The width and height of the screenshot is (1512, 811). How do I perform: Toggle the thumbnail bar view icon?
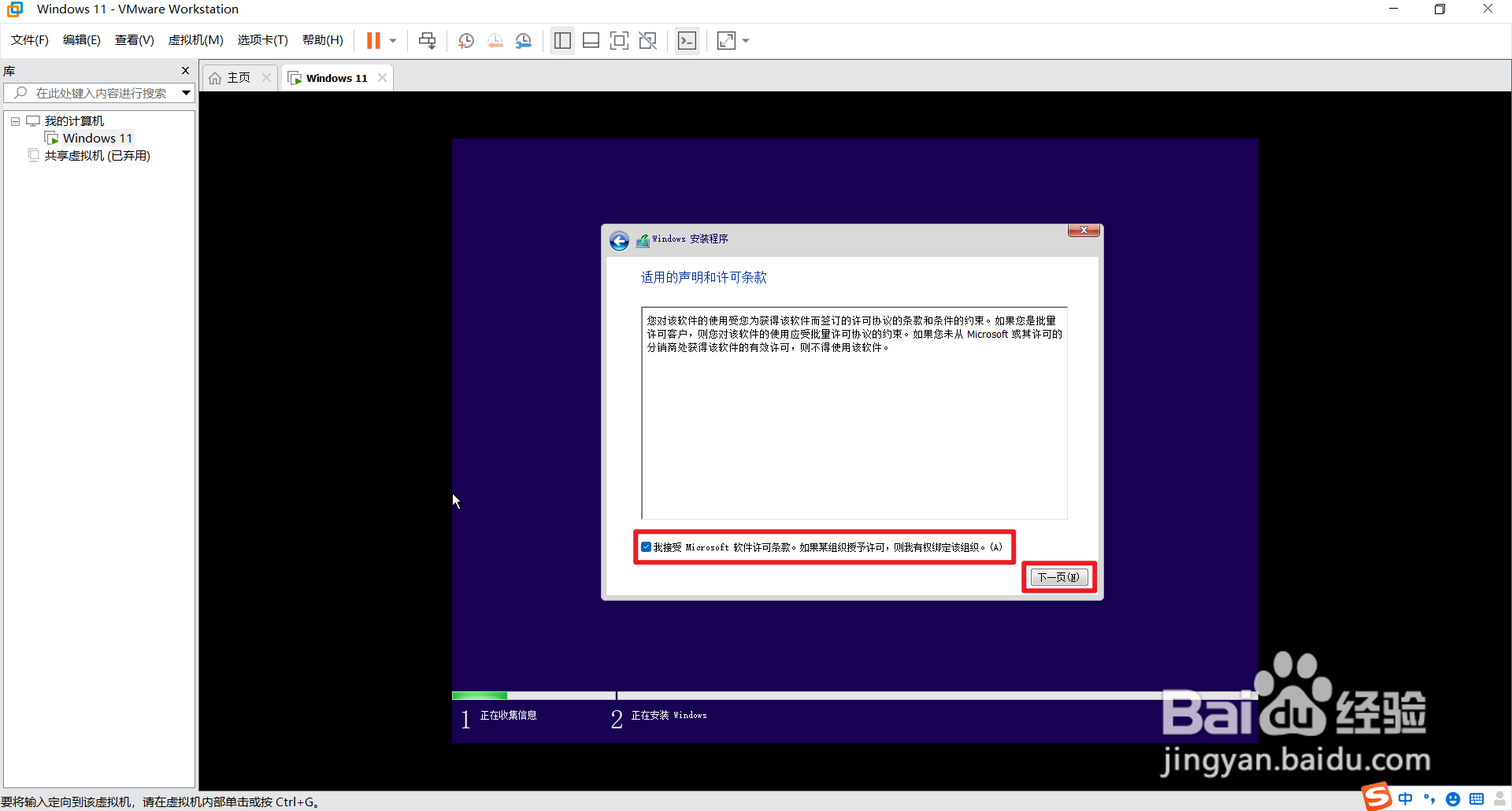[591, 40]
